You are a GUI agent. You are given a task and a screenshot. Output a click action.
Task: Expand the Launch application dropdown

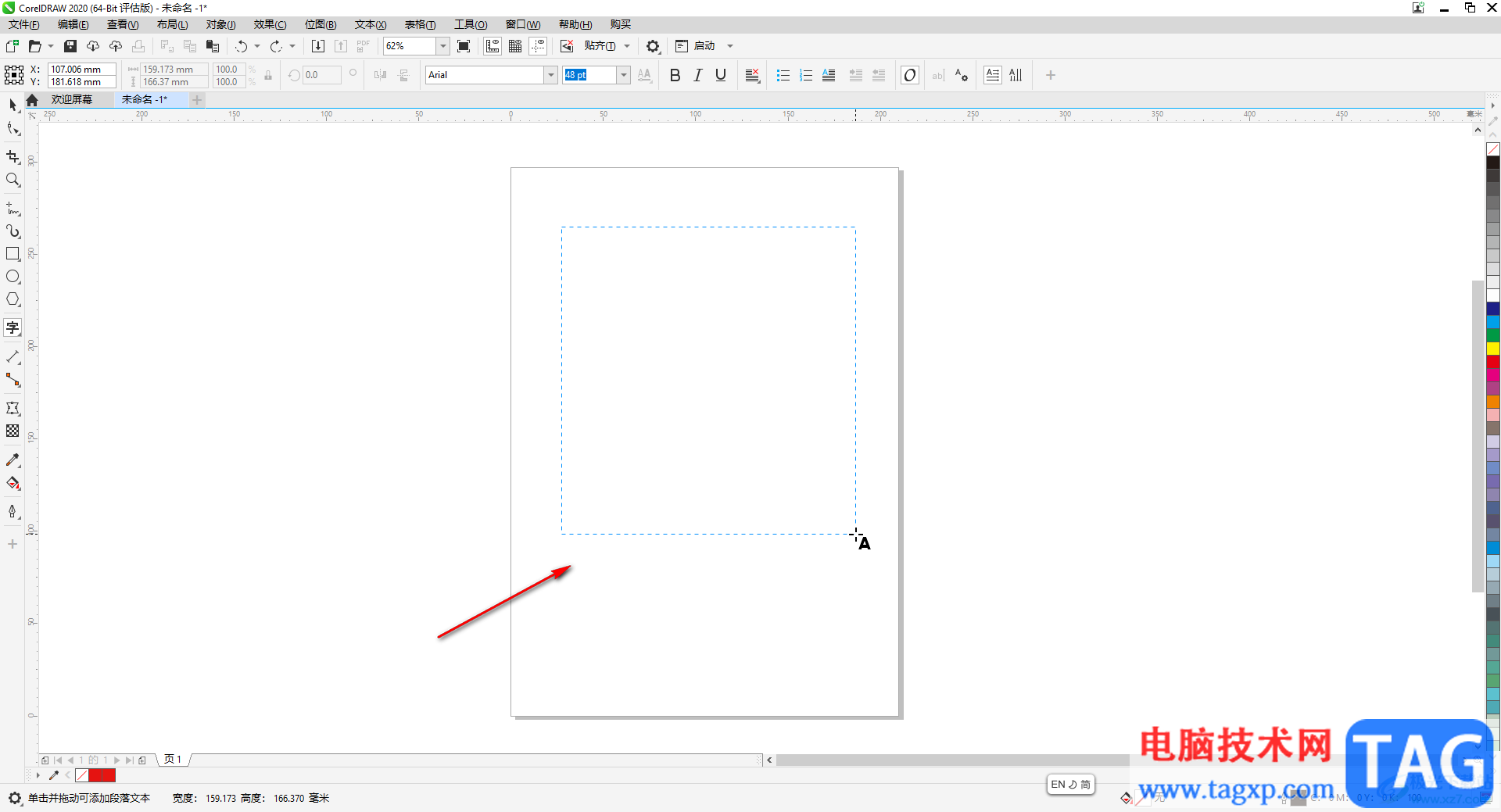[x=730, y=46]
